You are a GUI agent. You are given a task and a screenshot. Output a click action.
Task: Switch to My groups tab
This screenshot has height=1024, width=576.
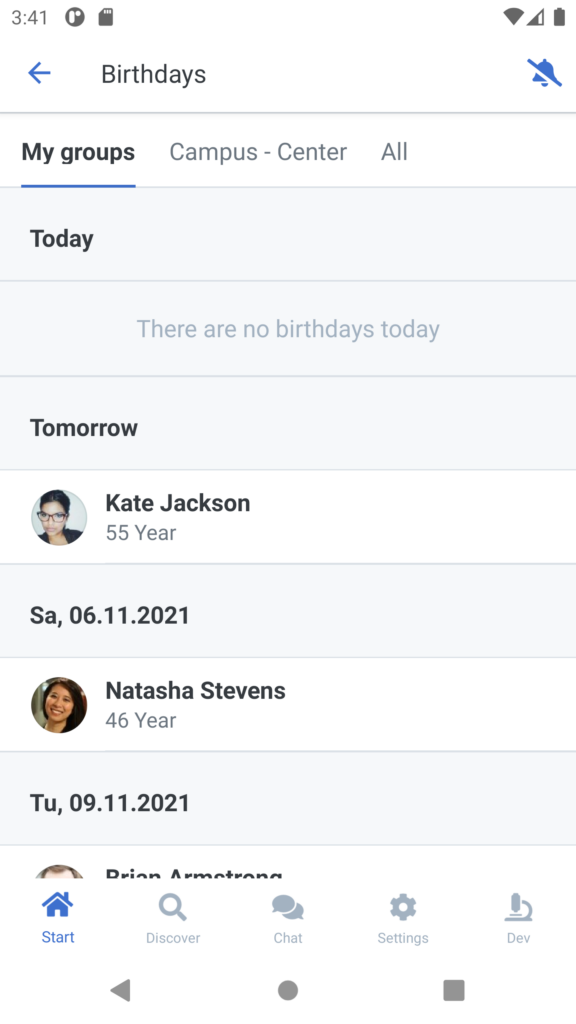point(78,152)
